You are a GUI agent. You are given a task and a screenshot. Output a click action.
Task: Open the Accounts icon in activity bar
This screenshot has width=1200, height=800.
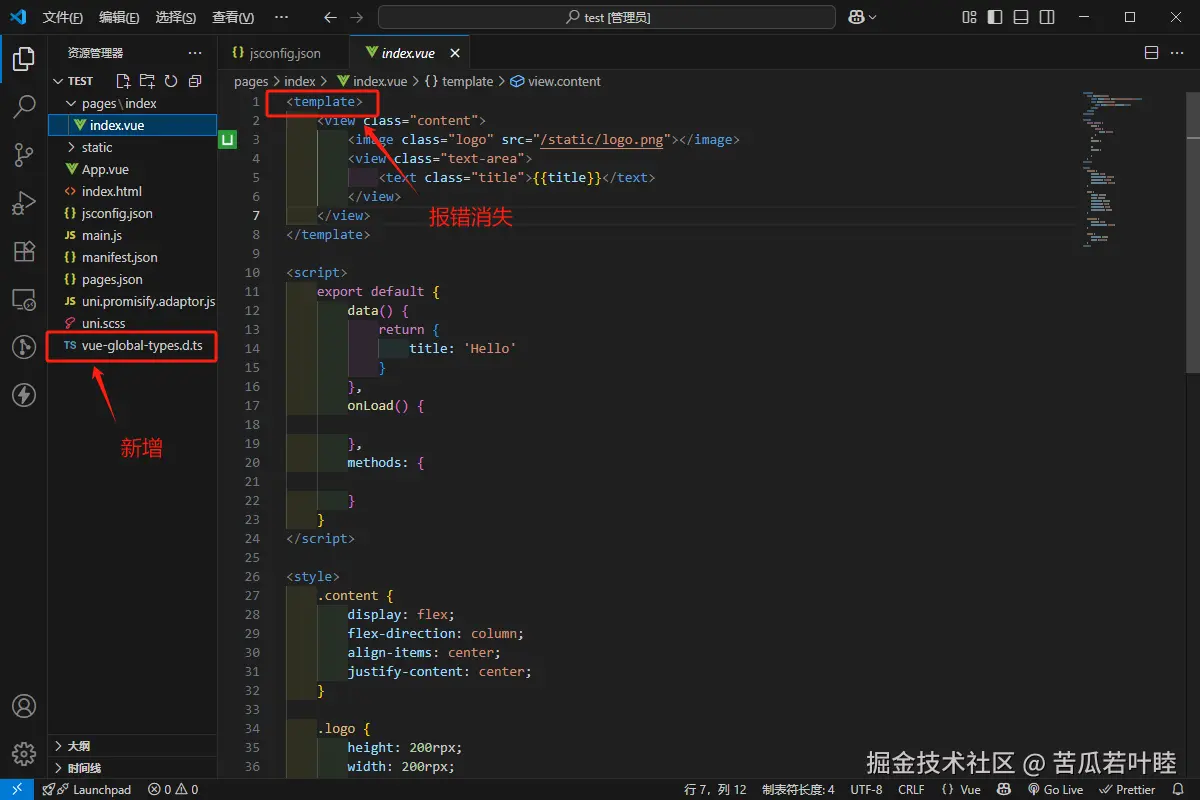(x=24, y=706)
